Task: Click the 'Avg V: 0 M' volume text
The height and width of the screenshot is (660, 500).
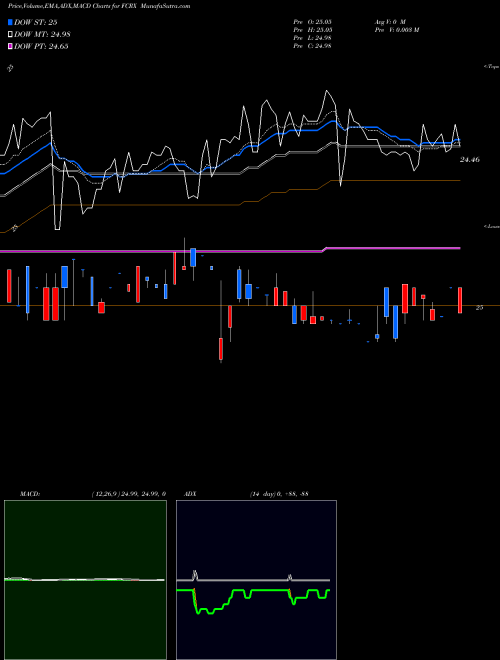Action: pyautogui.click(x=389, y=21)
